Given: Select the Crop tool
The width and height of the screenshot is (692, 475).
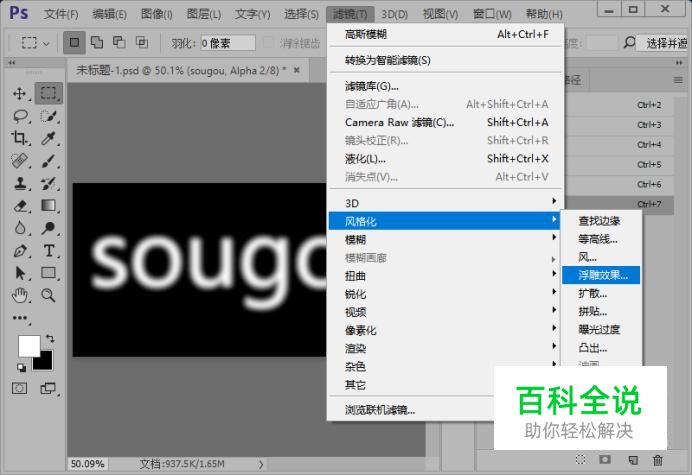Looking at the screenshot, I should [19, 138].
